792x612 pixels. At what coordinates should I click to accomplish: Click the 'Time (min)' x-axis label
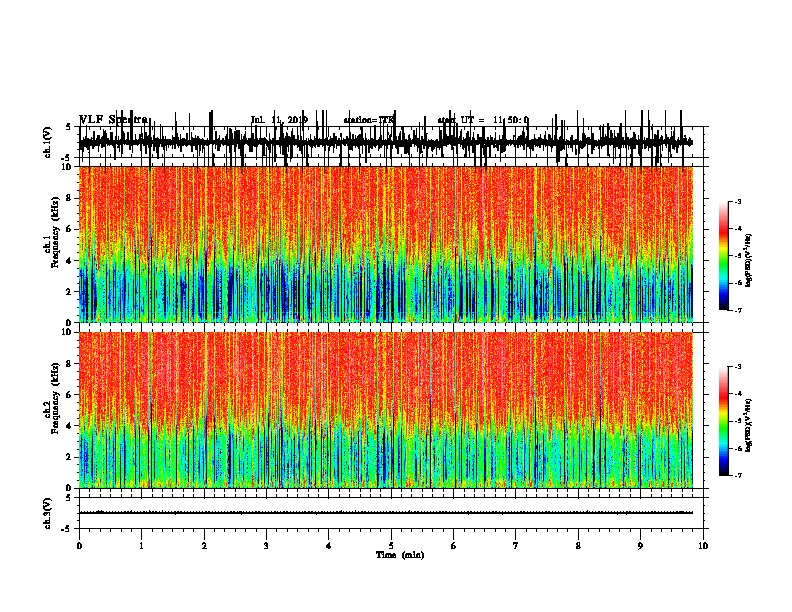(x=400, y=555)
